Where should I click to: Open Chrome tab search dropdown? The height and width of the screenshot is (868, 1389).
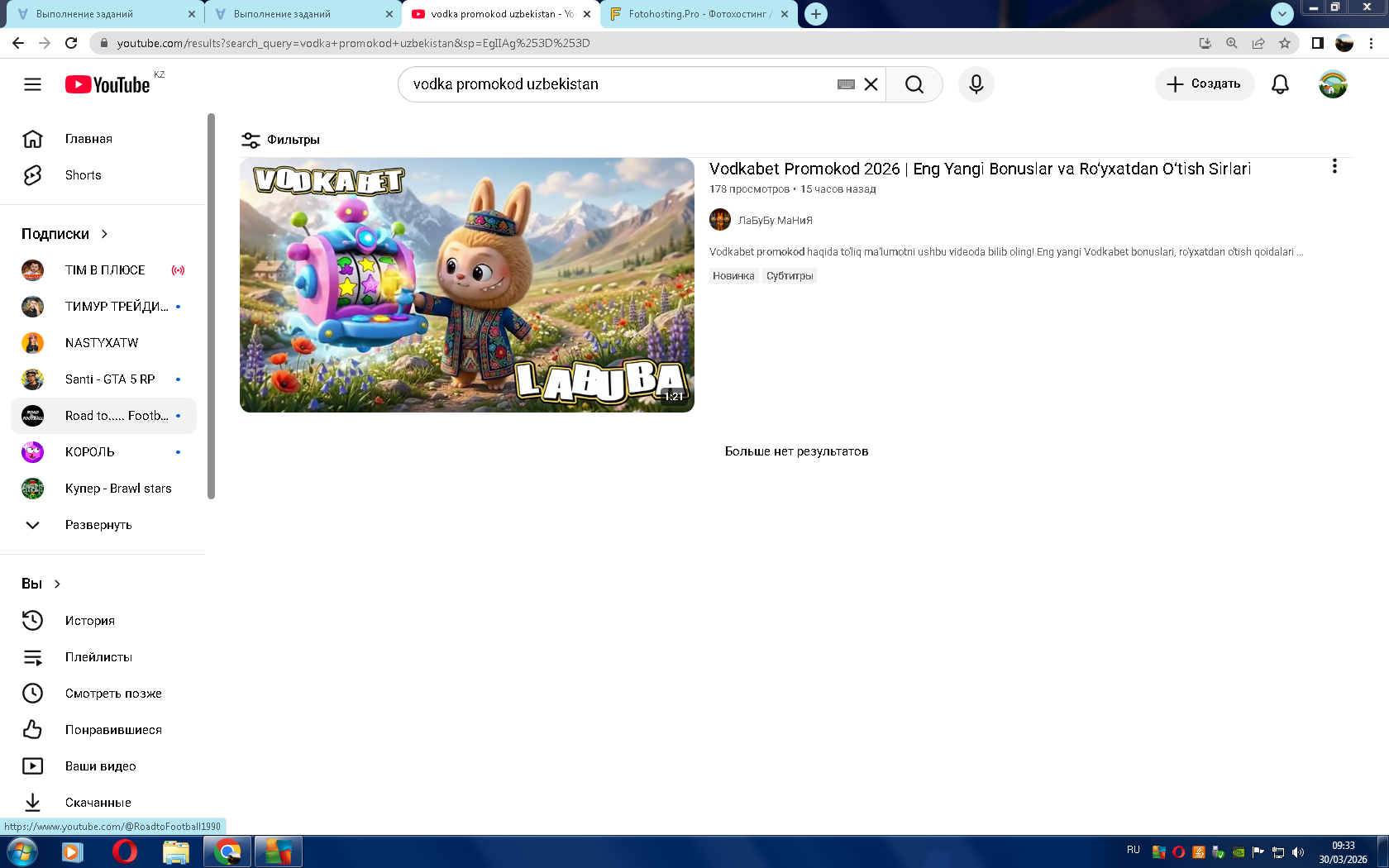pos(1282,13)
